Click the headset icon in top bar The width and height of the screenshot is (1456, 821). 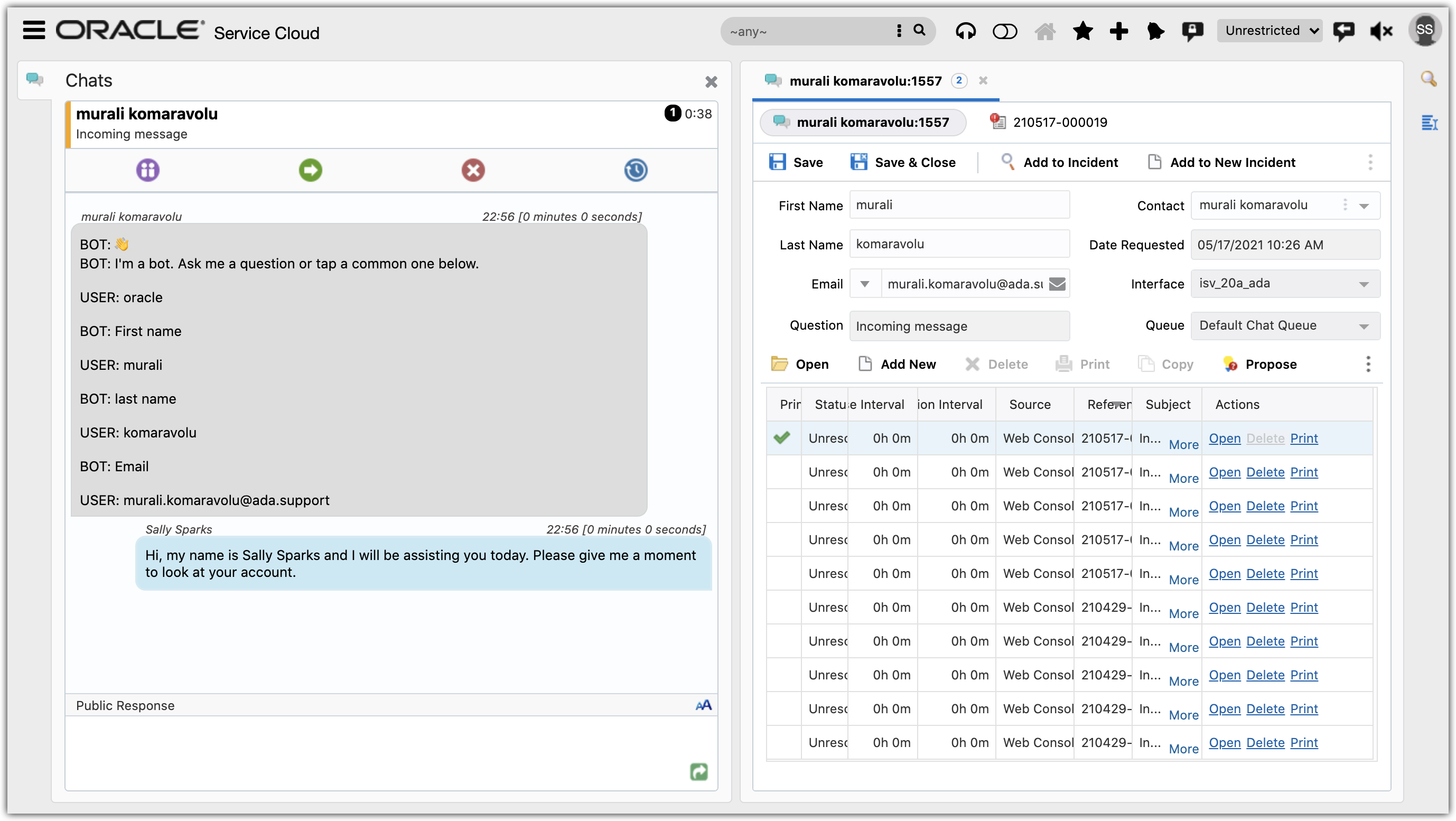pos(965,31)
